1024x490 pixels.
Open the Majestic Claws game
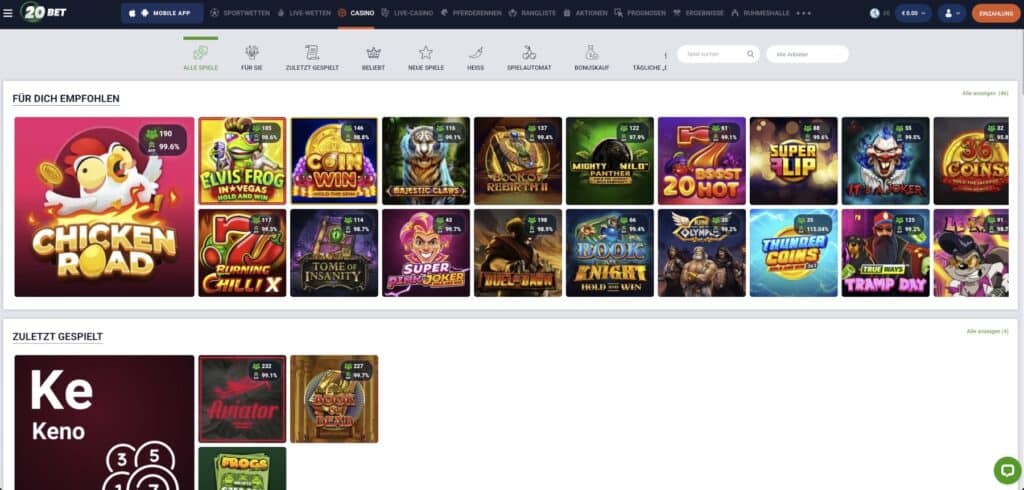[x=426, y=161]
